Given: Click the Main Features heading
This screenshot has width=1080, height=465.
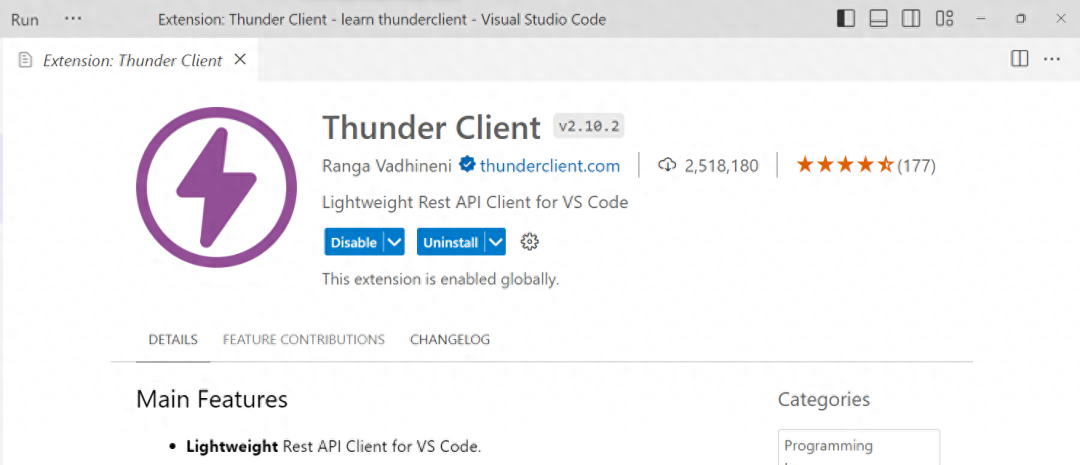Looking at the screenshot, I should [x=211, y=399].
